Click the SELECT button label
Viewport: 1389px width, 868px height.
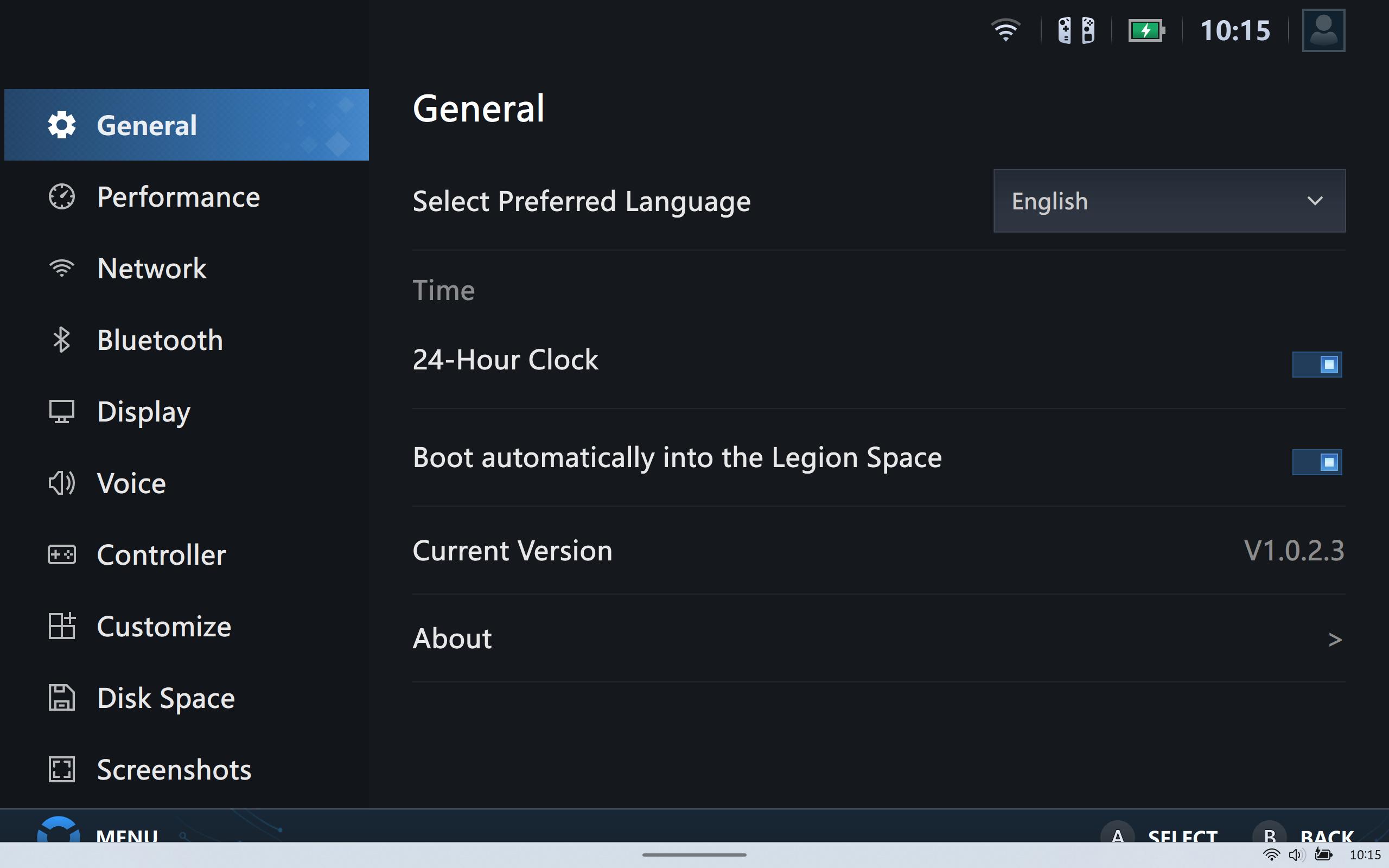1182,836
